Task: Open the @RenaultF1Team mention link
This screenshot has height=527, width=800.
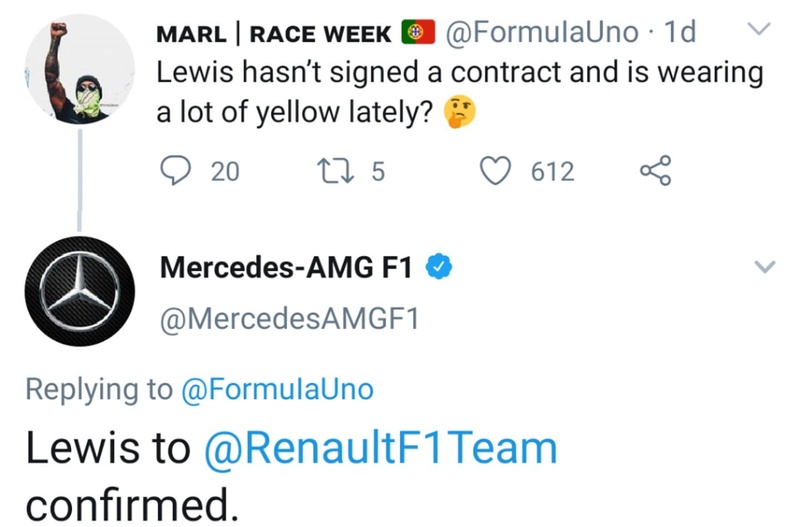Action: click(380, 449)
